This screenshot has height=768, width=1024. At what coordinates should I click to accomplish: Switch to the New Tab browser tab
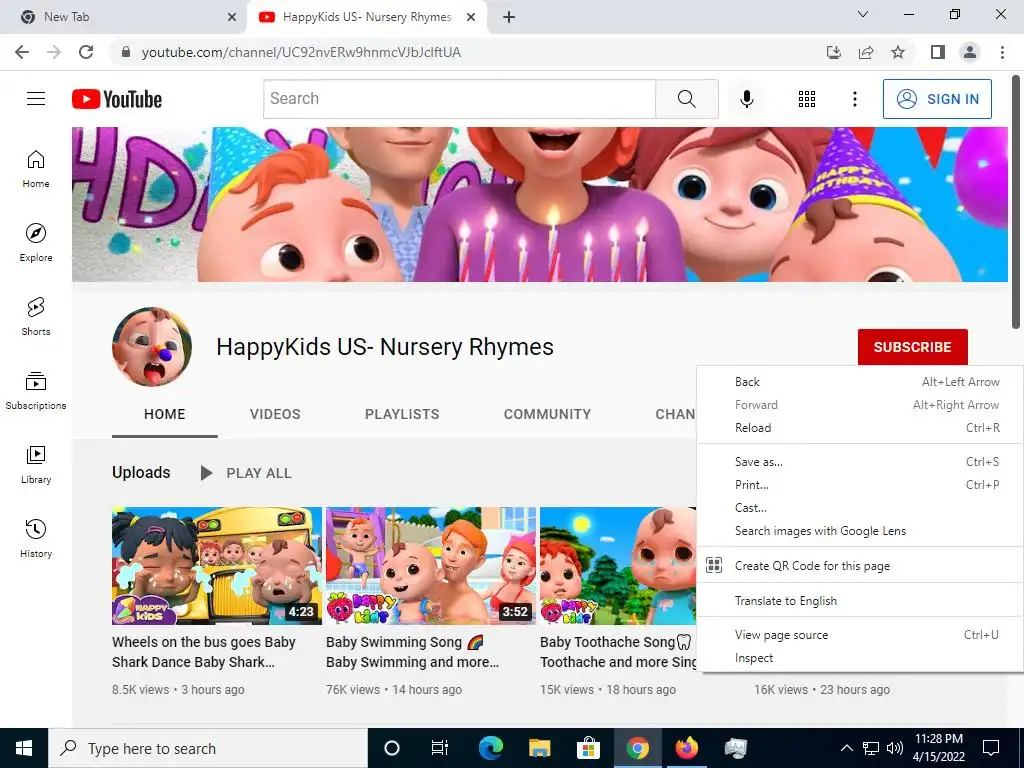point(123,17)
